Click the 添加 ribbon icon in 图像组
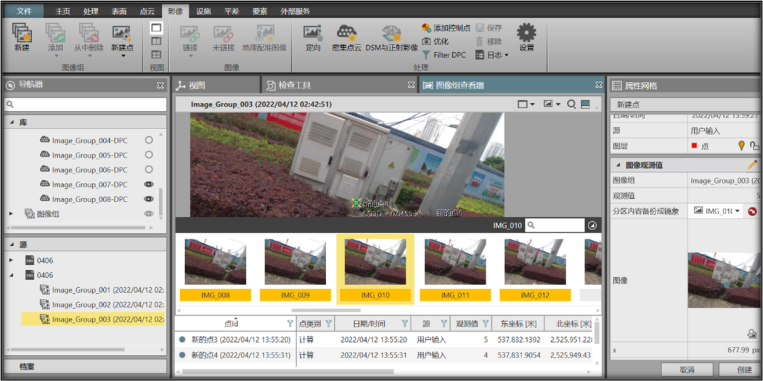 pyautogui.click(x=55, y=33)
